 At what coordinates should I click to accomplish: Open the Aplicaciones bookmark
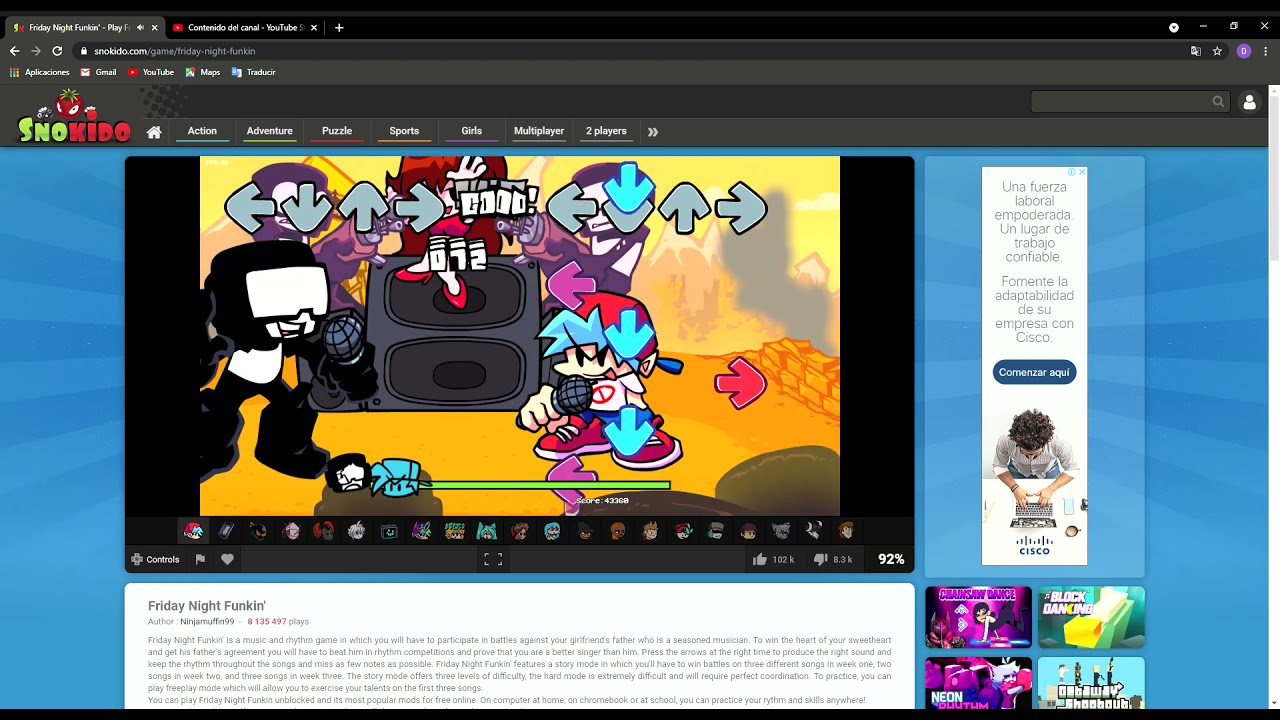click(x=39, y=72)
